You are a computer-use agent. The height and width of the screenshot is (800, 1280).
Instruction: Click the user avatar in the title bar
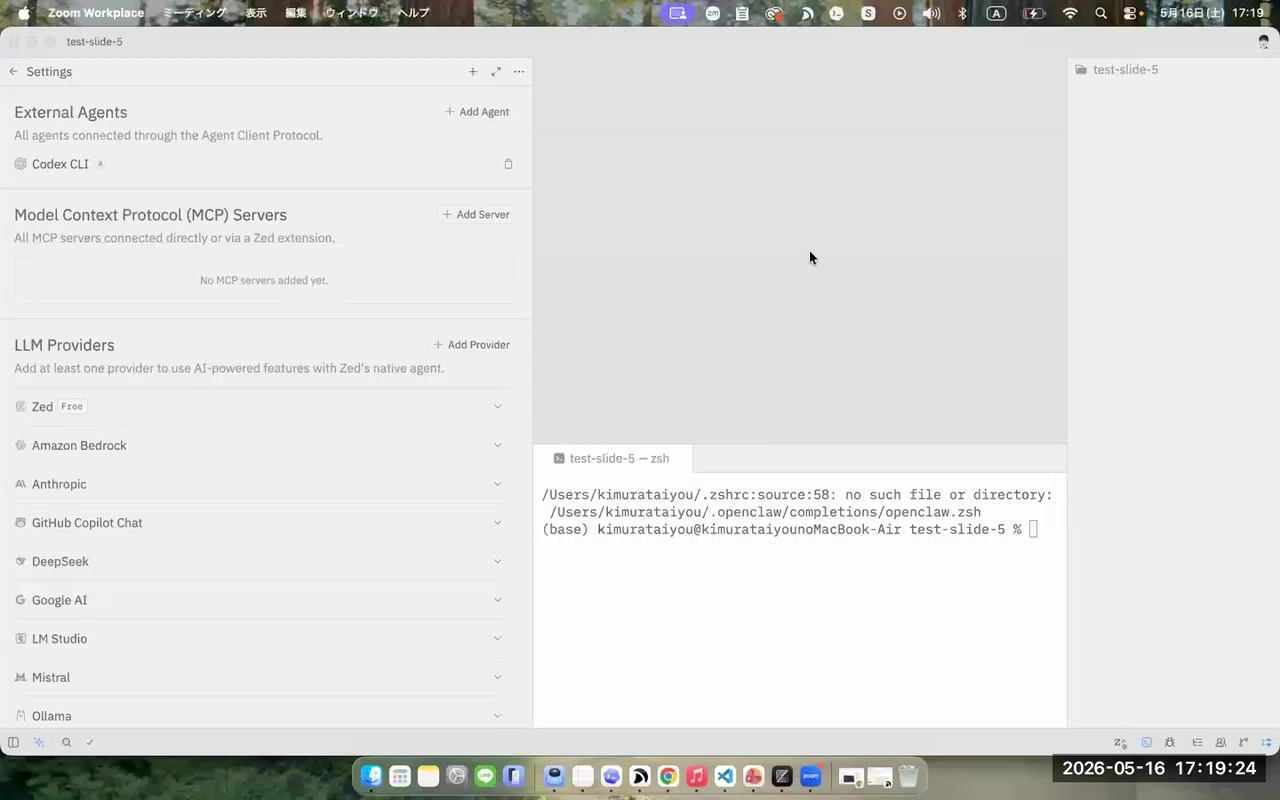[x=1264, y=42]
